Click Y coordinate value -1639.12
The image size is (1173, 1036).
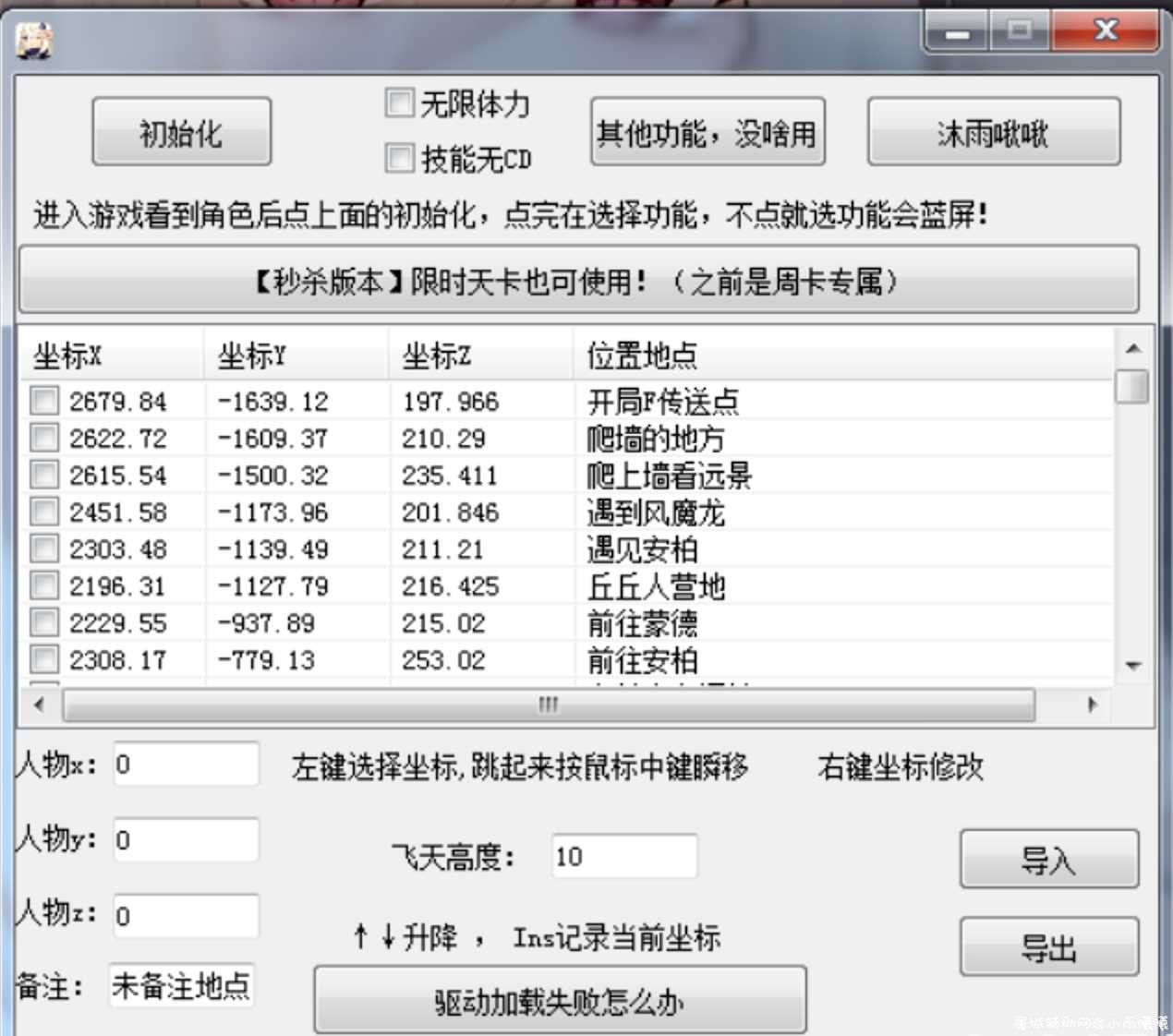(272, 402)
